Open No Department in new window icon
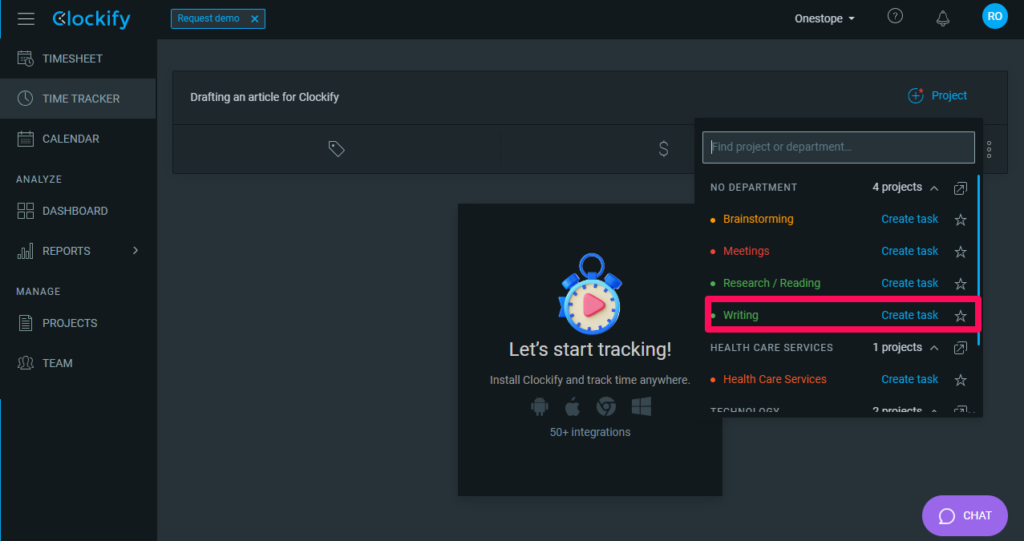1024x541 pixels. tap(960, 188)
